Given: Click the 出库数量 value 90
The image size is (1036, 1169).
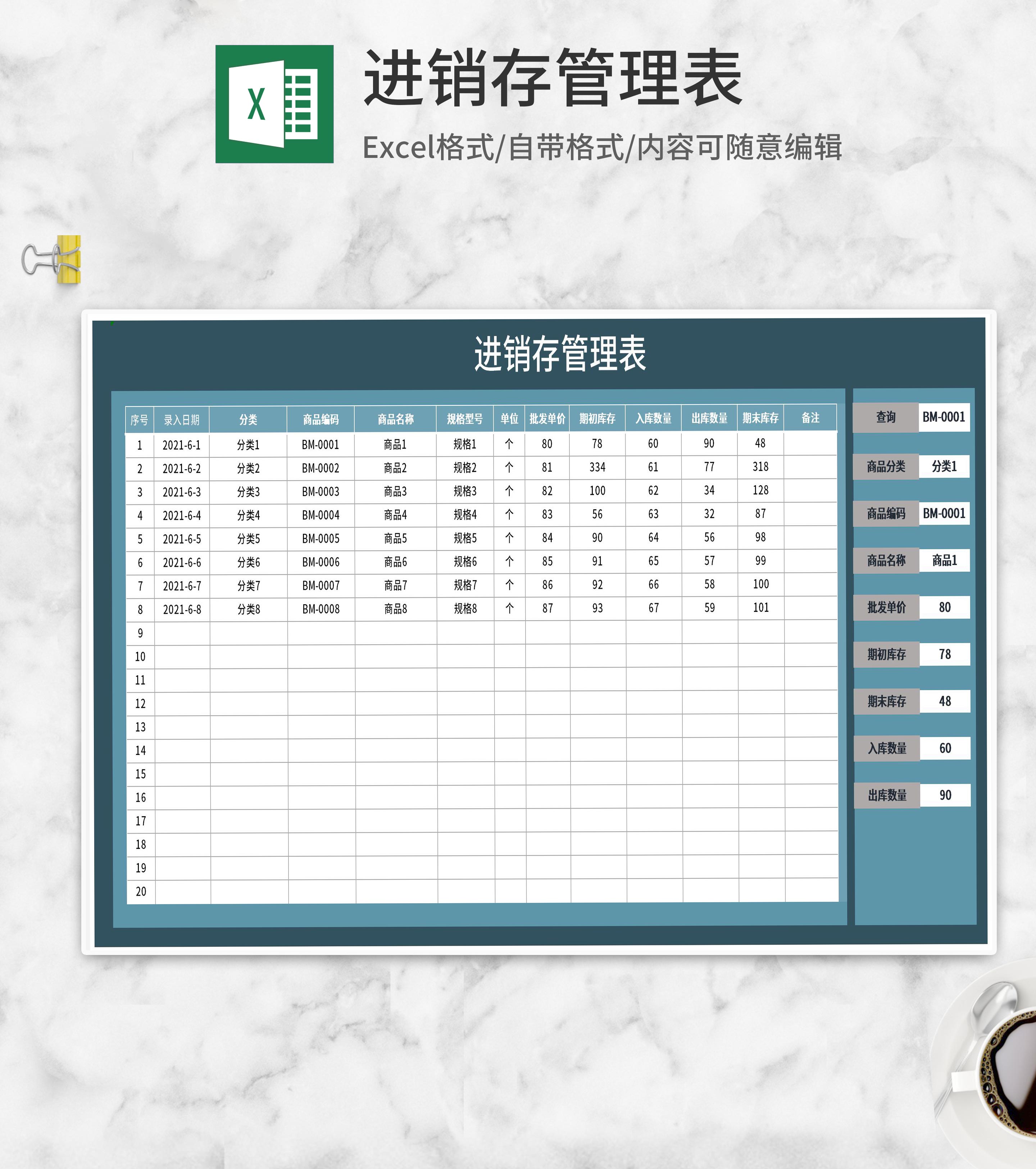Looking at the screenshot, I should coord(945,795).
